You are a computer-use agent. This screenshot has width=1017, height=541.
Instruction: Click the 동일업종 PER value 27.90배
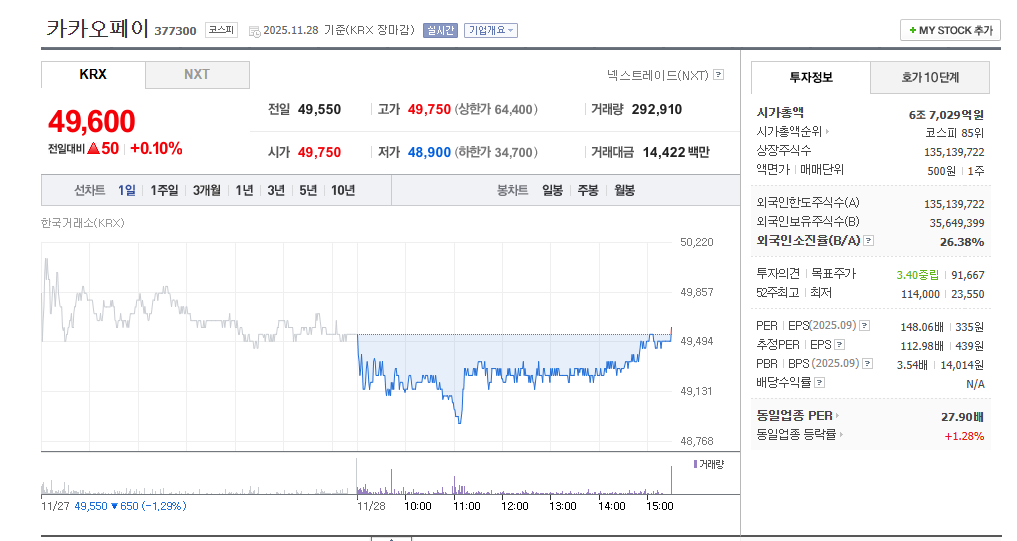click(x=963, y=417)
